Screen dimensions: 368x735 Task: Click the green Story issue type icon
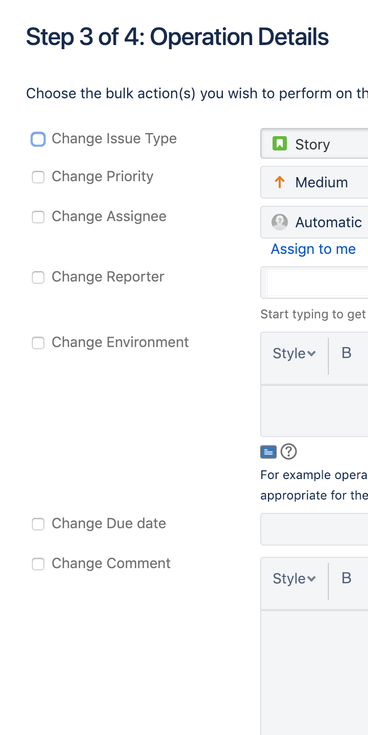coord(279,143)
